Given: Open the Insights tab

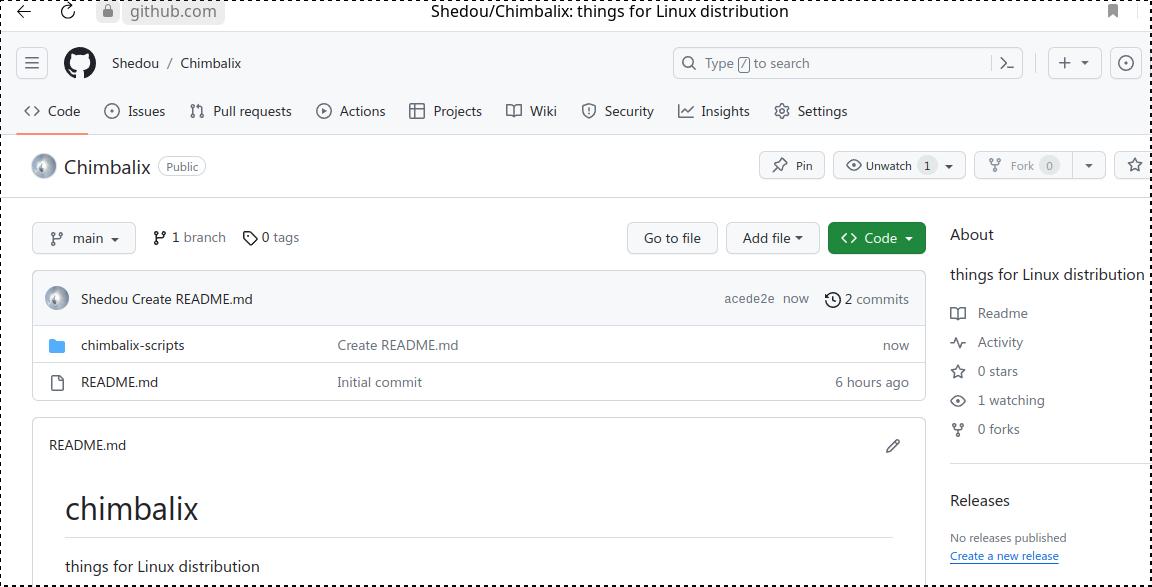Looking at the screenshot, I should tap(714, 111).
